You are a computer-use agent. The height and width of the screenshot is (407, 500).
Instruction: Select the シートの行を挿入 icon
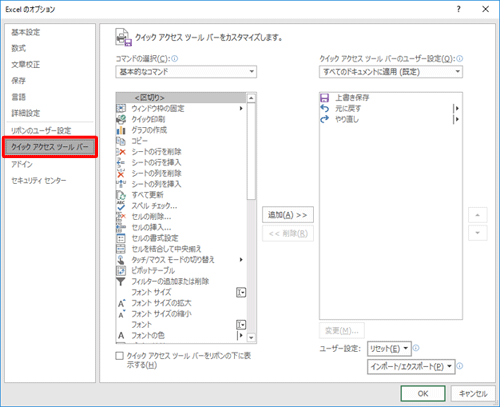(121, 162)
